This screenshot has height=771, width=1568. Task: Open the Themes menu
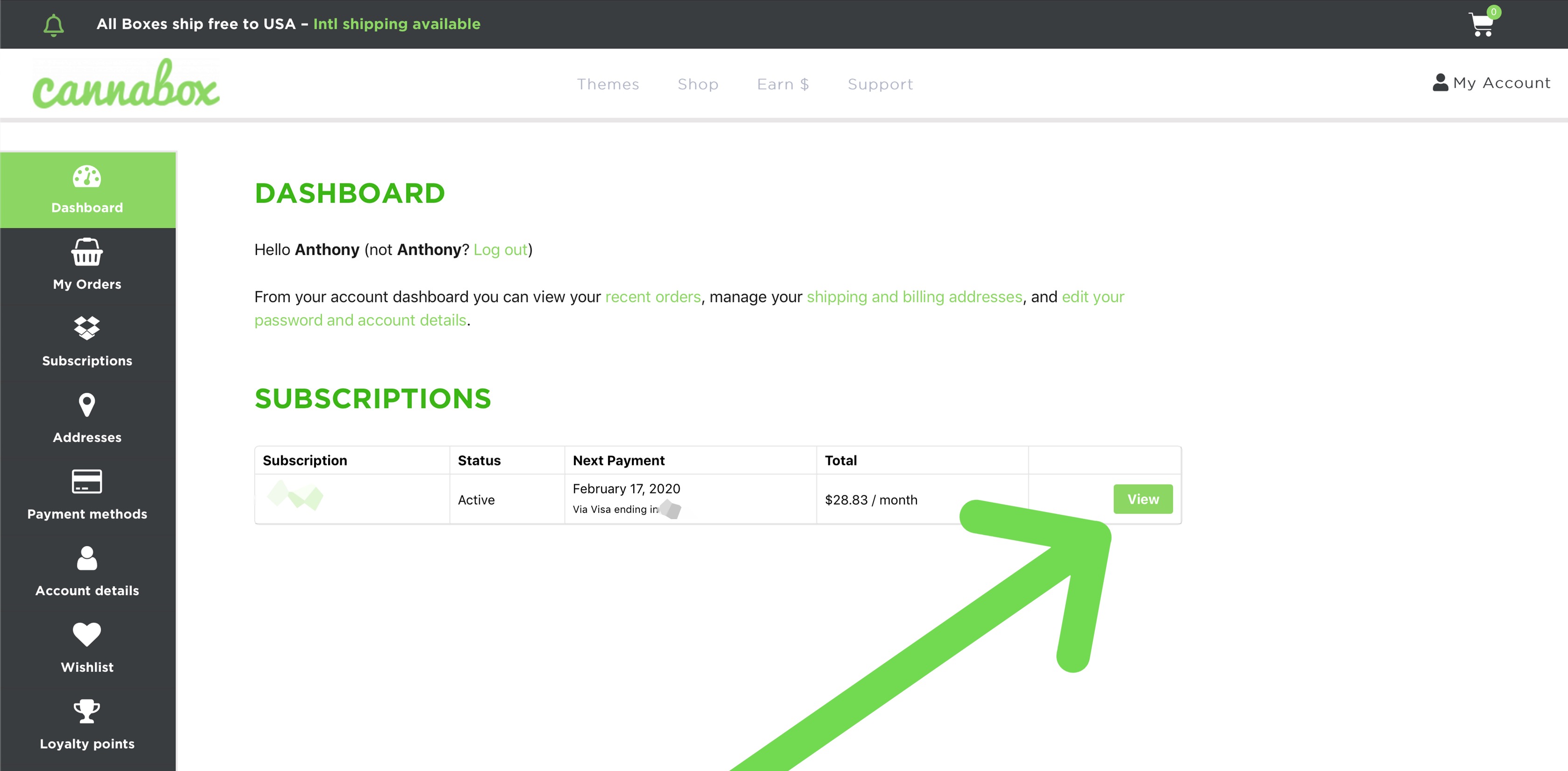pyautogui.click(x=608, y=84)
